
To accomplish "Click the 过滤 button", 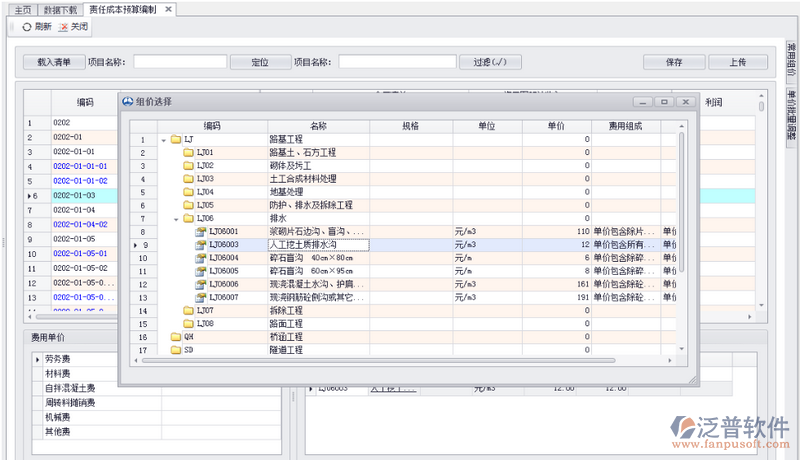I will click(x=490, y=62).
